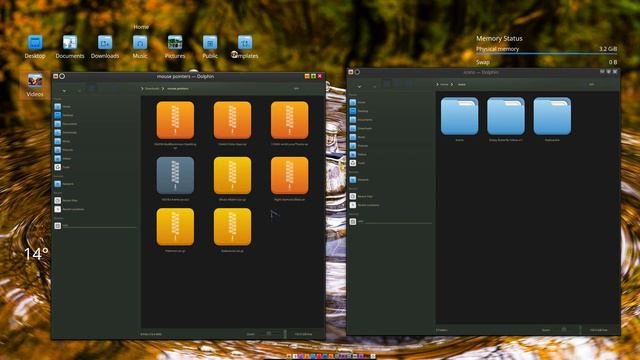640x360 pixels.
Task: Click Home breadcrumb in icons window
Action: (x=444, y=84)
